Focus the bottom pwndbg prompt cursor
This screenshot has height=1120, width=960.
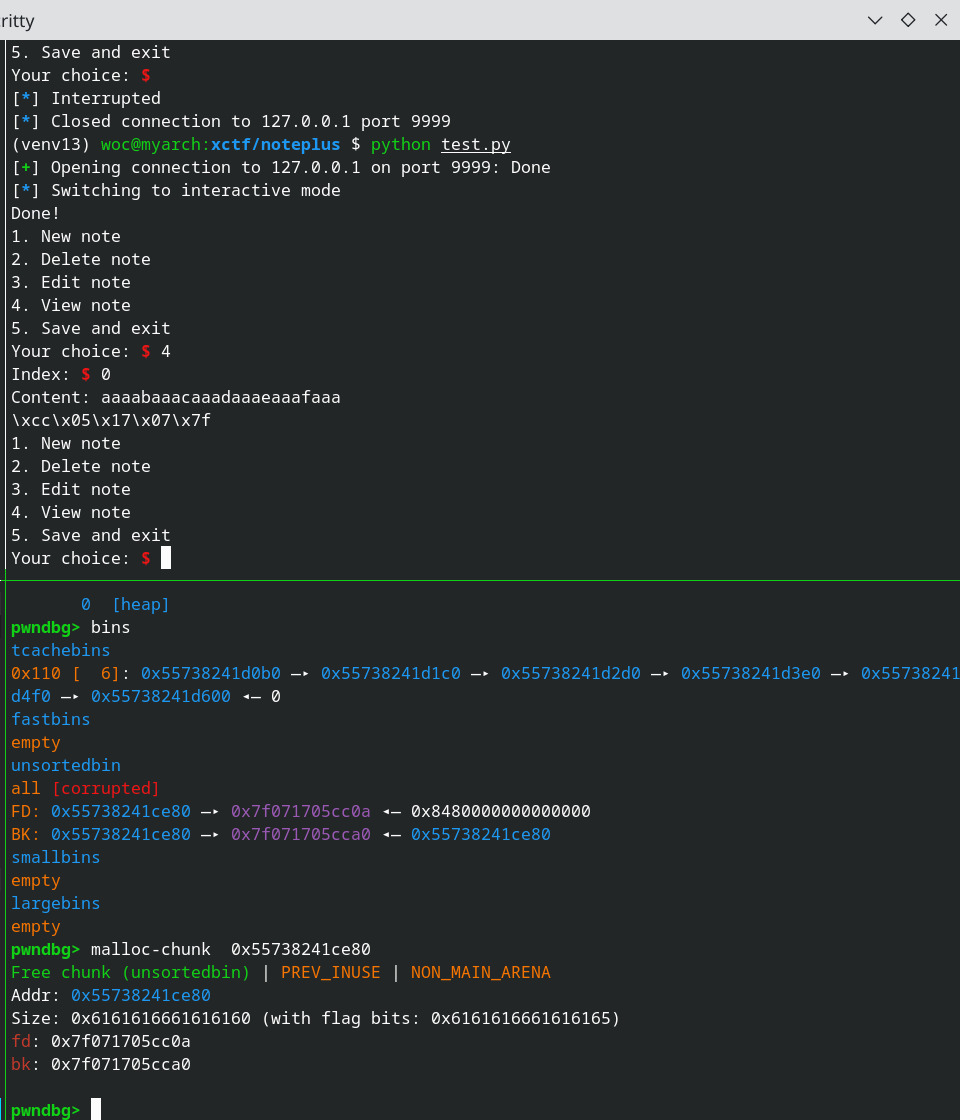(x=96, y=1109)
